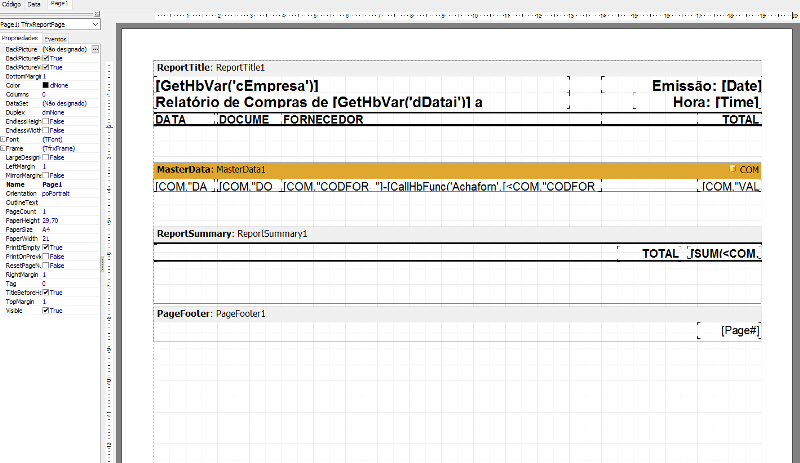Enable the LargeDesignHeight checkbox
Screen dimensions: 800x463
(x=46, y=157)
